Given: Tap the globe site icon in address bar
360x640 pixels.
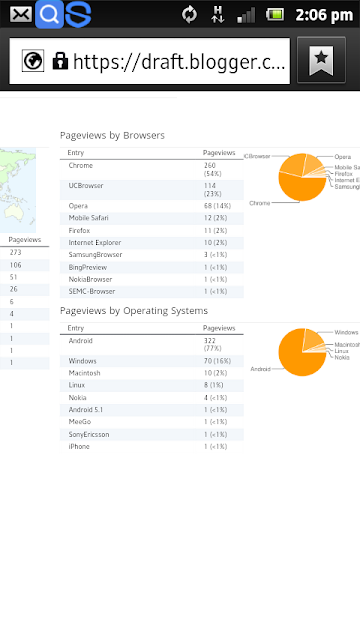Looking at the screenshot, I should click(33, 61).
